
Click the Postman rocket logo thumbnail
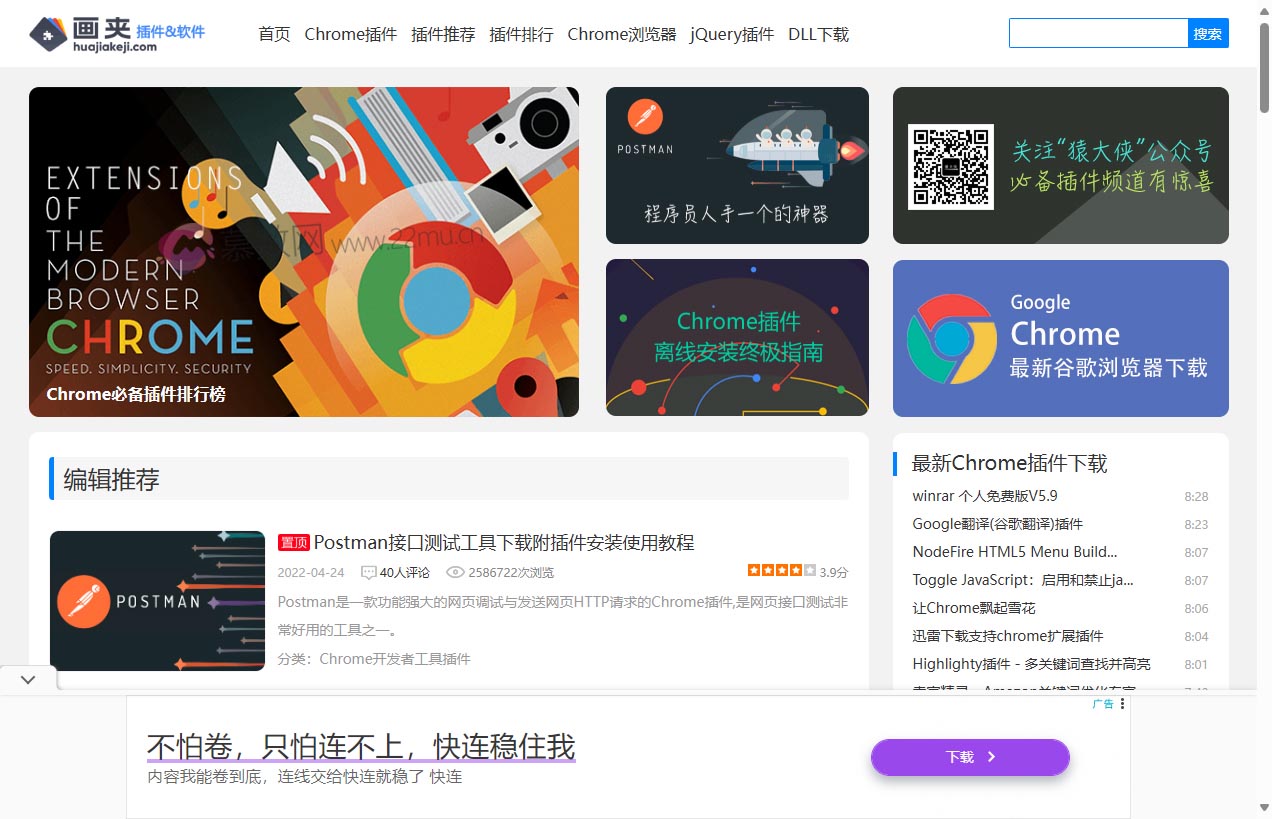[x=157, y=601]
